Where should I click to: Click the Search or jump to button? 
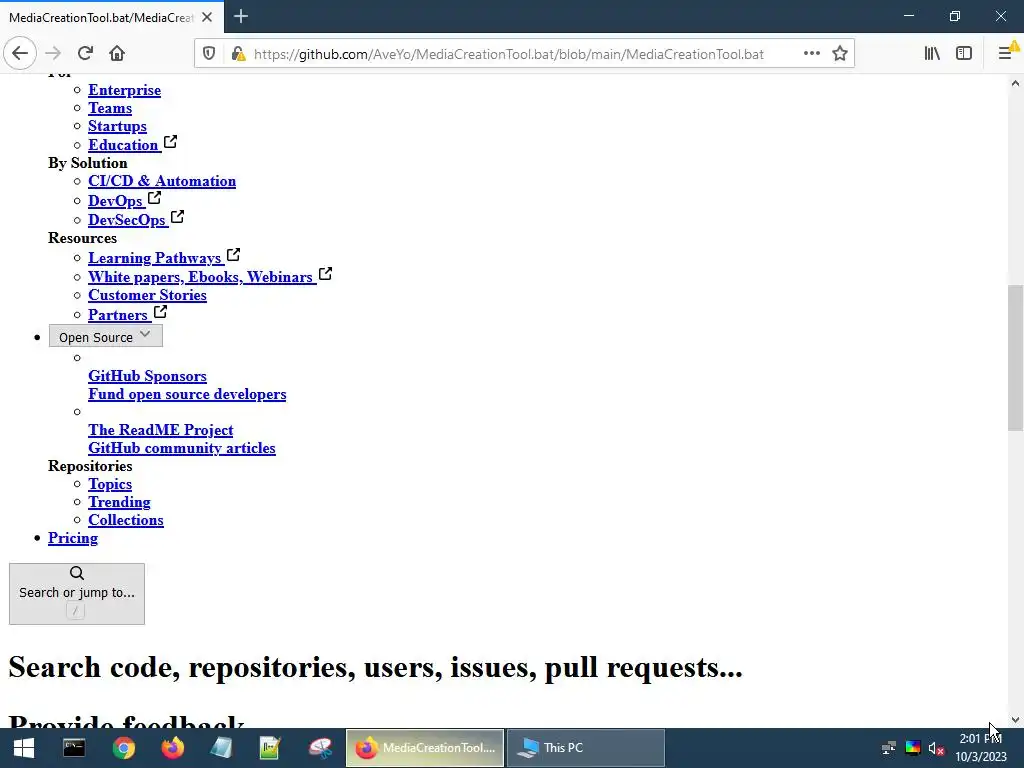(x=77, y=594)
